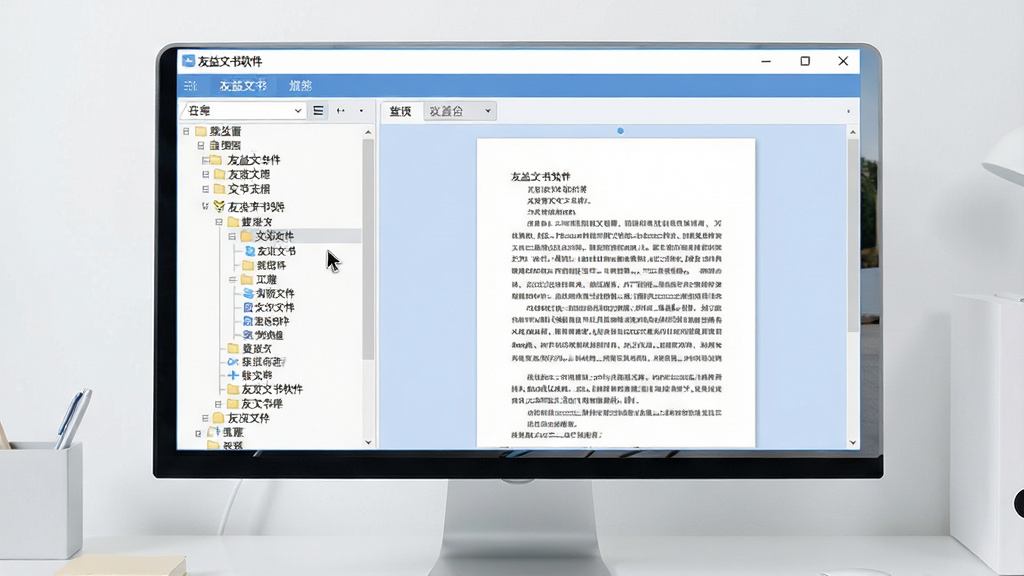Image resolution: width=1024 pixels, height=576 pixels.
Task: Switch to the rightmost tab in blue menu bar
Action: [300, 86]
